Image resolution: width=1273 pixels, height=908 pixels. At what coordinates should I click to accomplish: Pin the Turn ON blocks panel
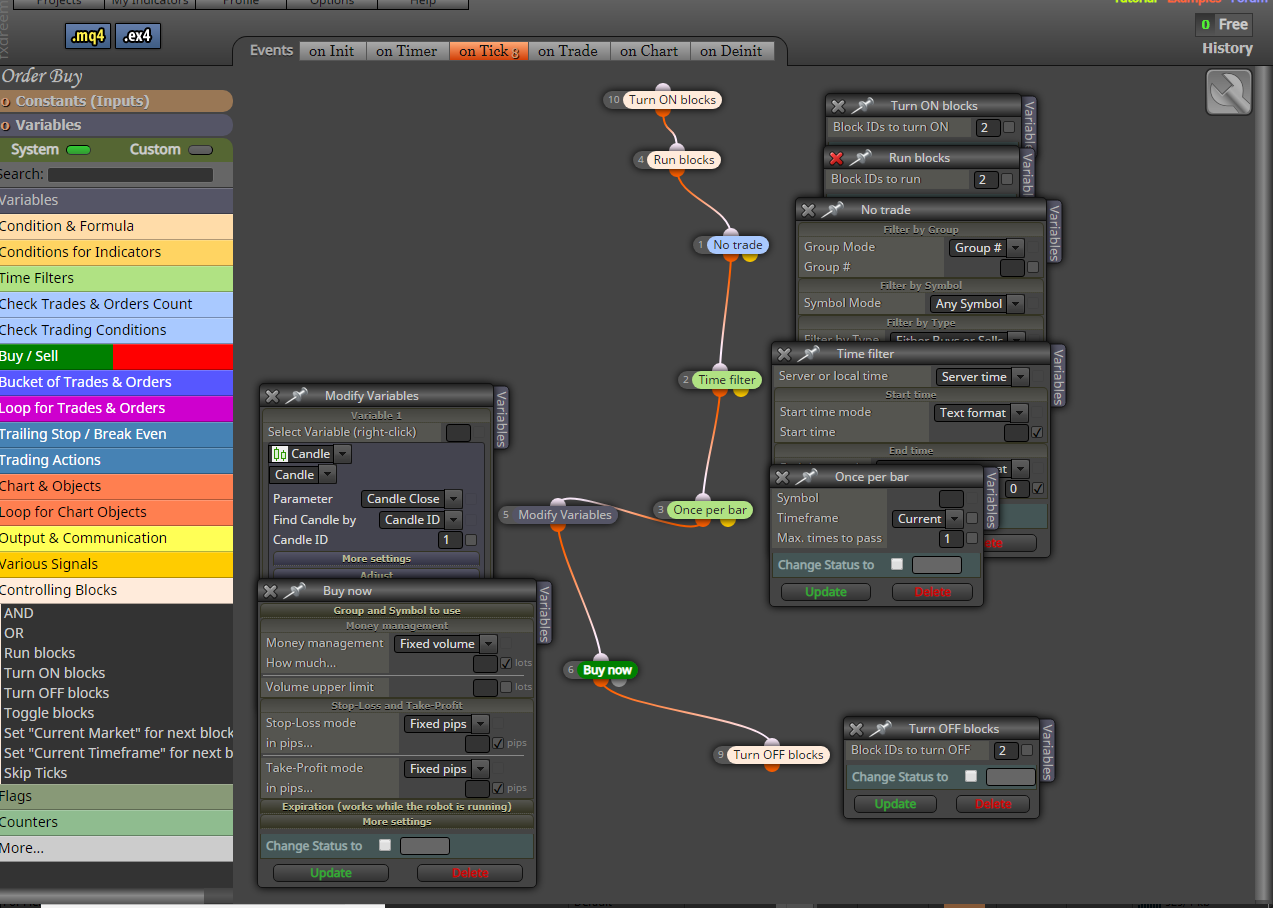pos(862,105)
